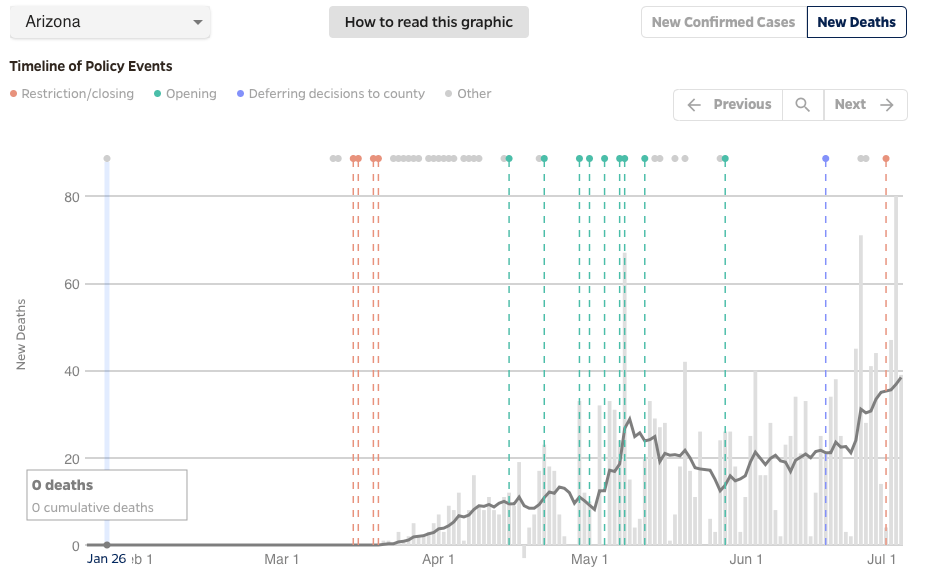Click the Next event button
Viewport: 926px width, 586px height.
coord(864,105)
